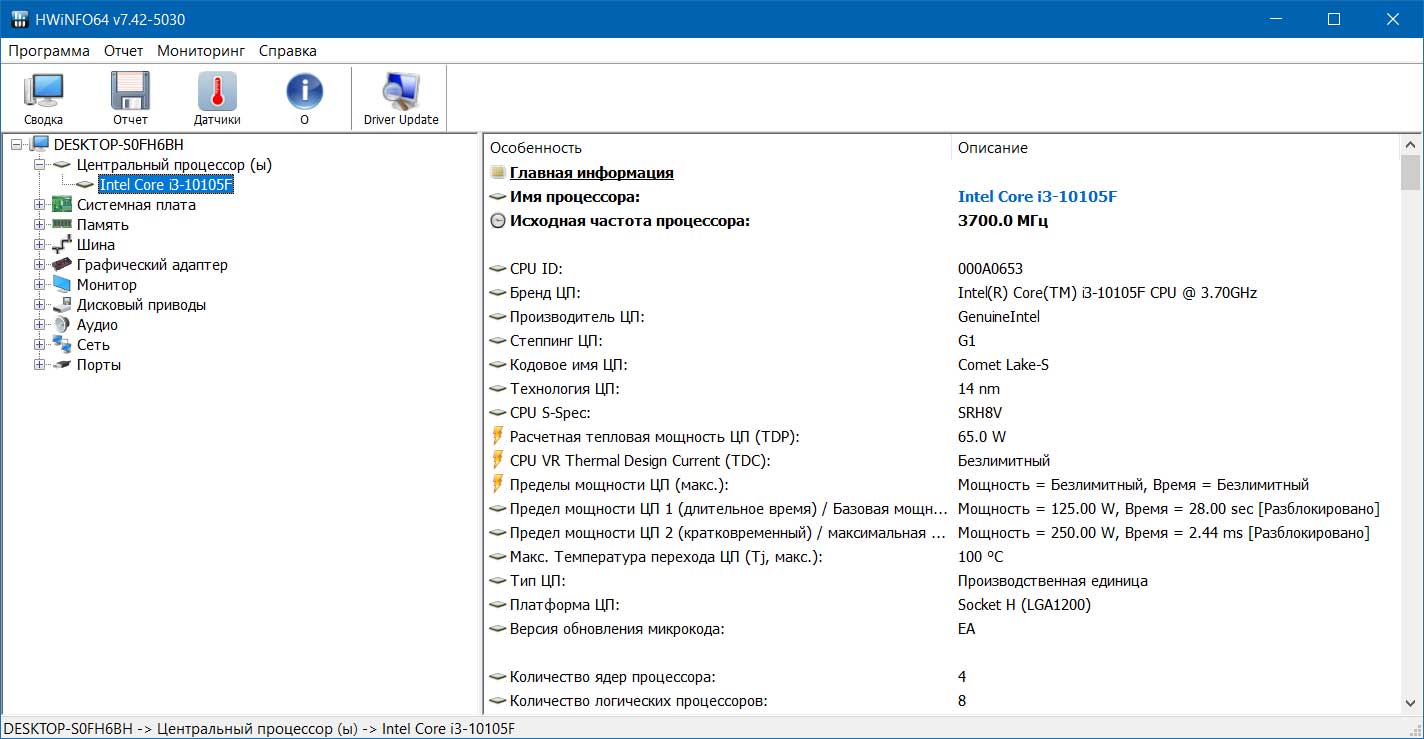
Task: Click the SRH8V S-Spec value
Action: pos(979,413)
